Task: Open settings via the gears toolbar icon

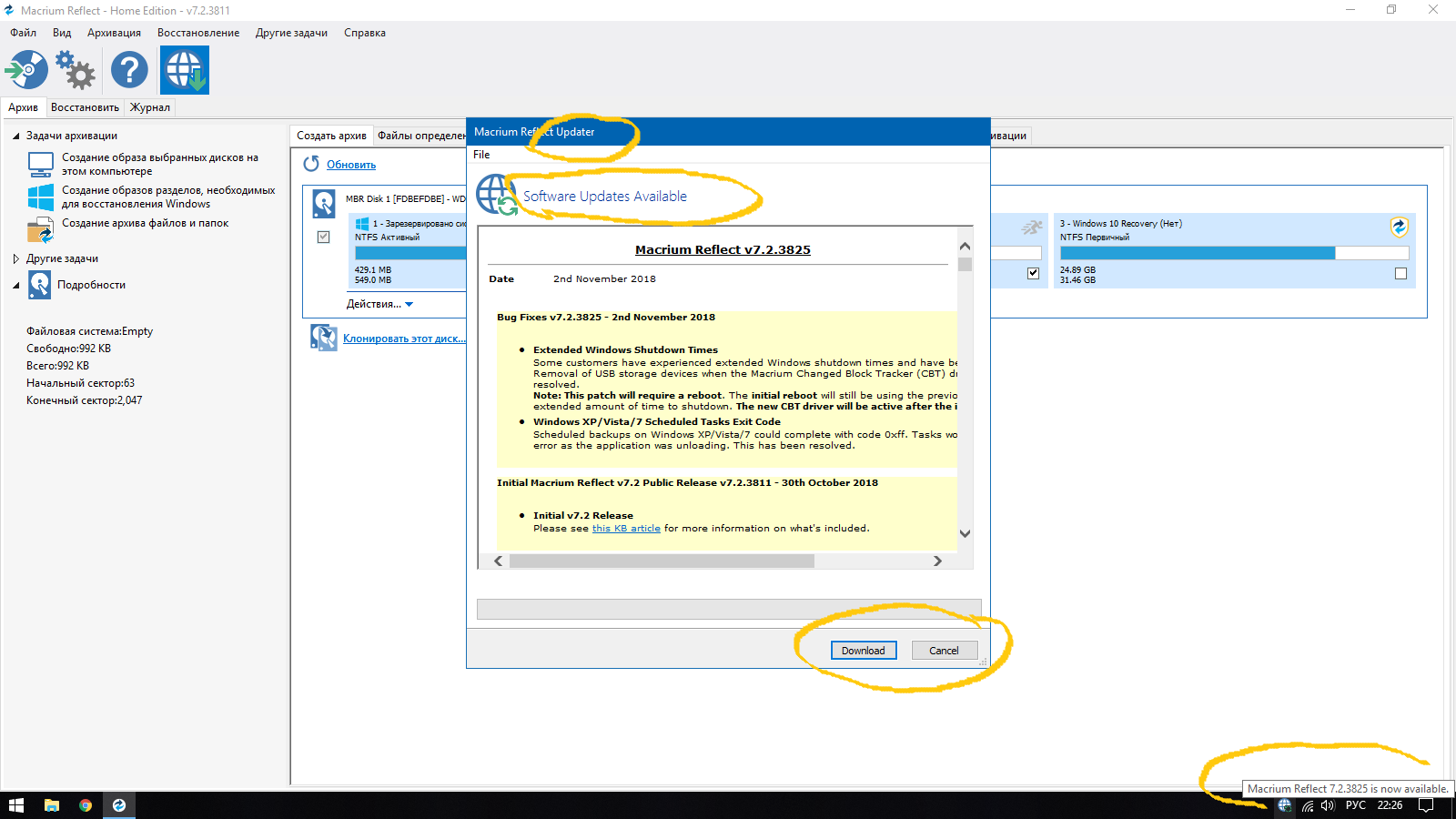Action: (76, 70)
